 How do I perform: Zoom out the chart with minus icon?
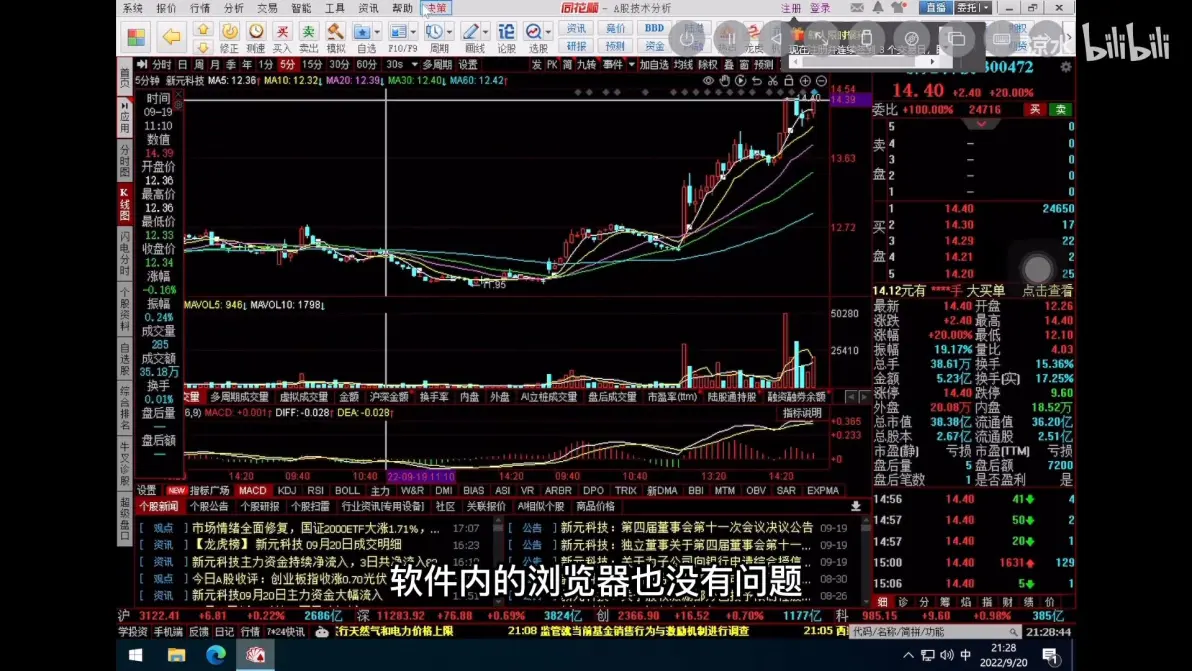pyautogui.click(x=821, y=81)
